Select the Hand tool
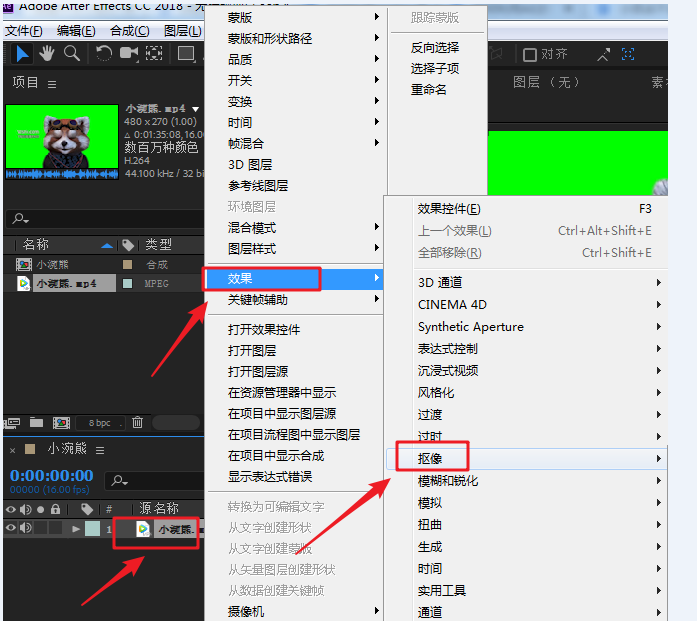 (47, 54)
